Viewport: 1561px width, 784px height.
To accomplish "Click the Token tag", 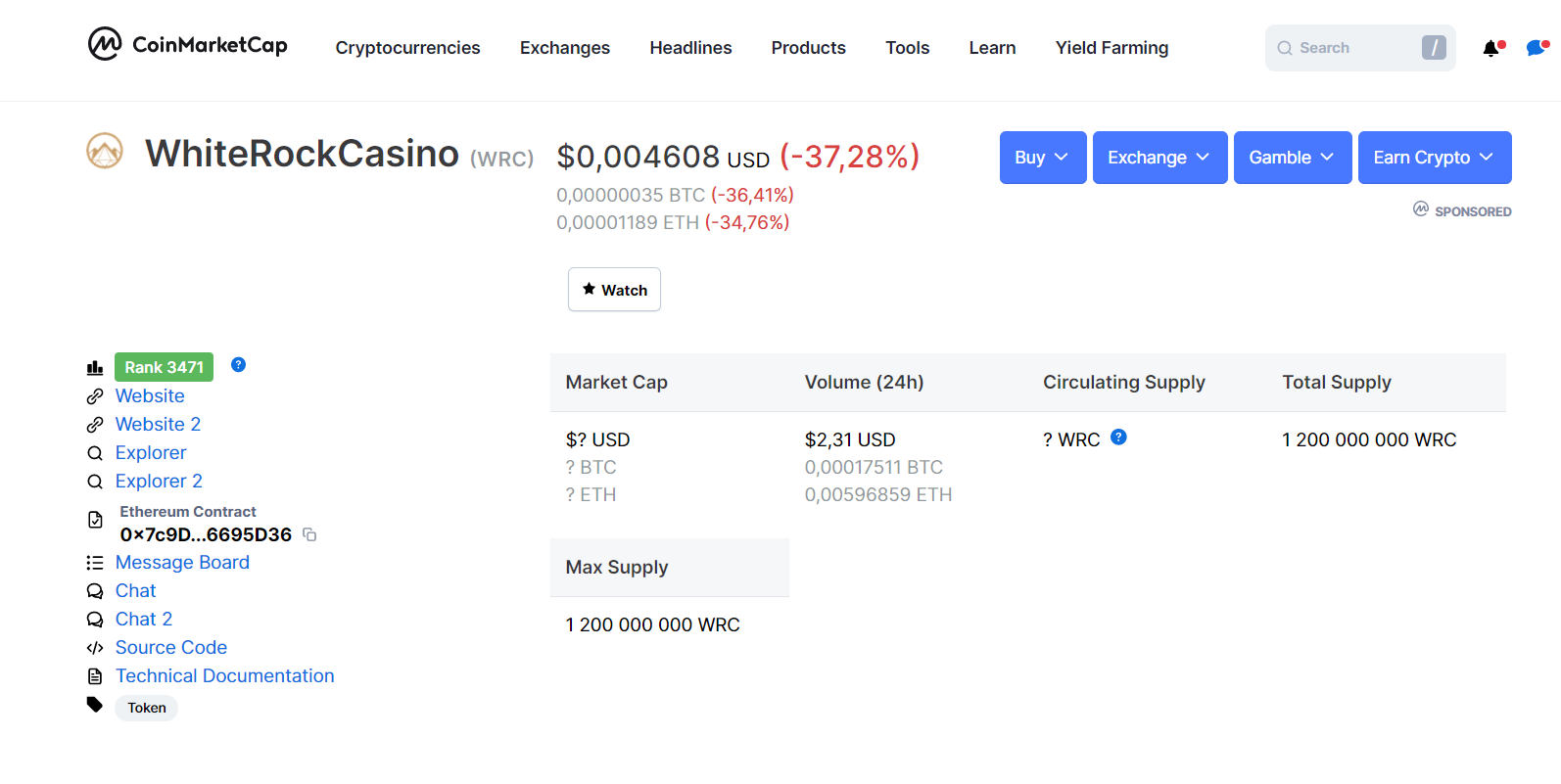I will click(x=147, y=708).
